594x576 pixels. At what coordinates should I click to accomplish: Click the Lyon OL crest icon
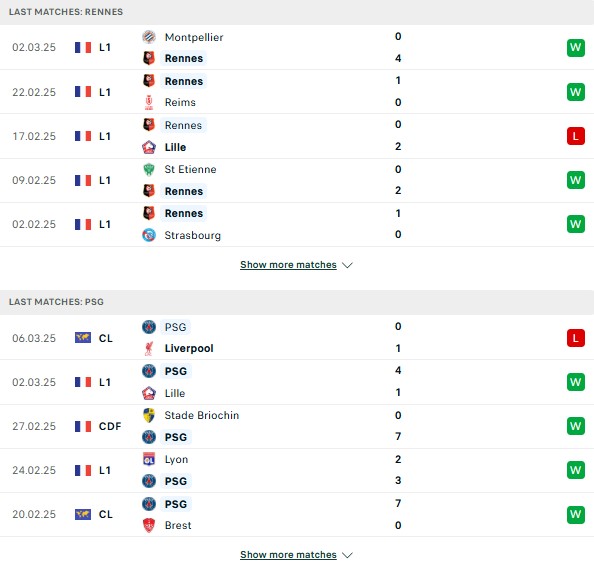pyautogui.click(x=149, y=459)
